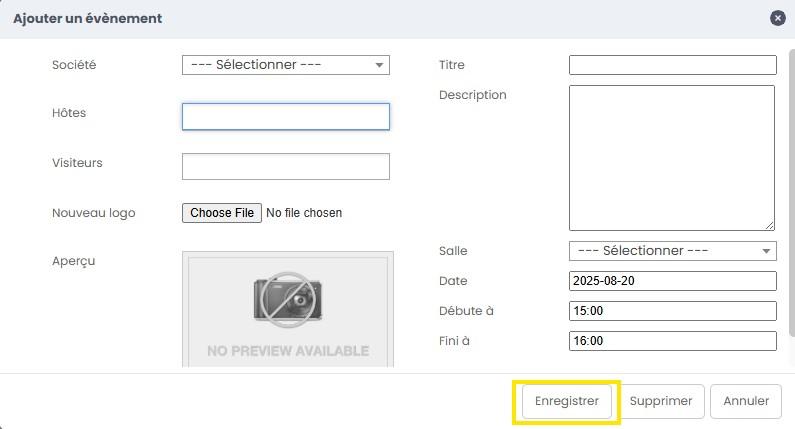Click the No file chosen text
Viewport: 795px width, 429px height.
[x=304, y=213]
